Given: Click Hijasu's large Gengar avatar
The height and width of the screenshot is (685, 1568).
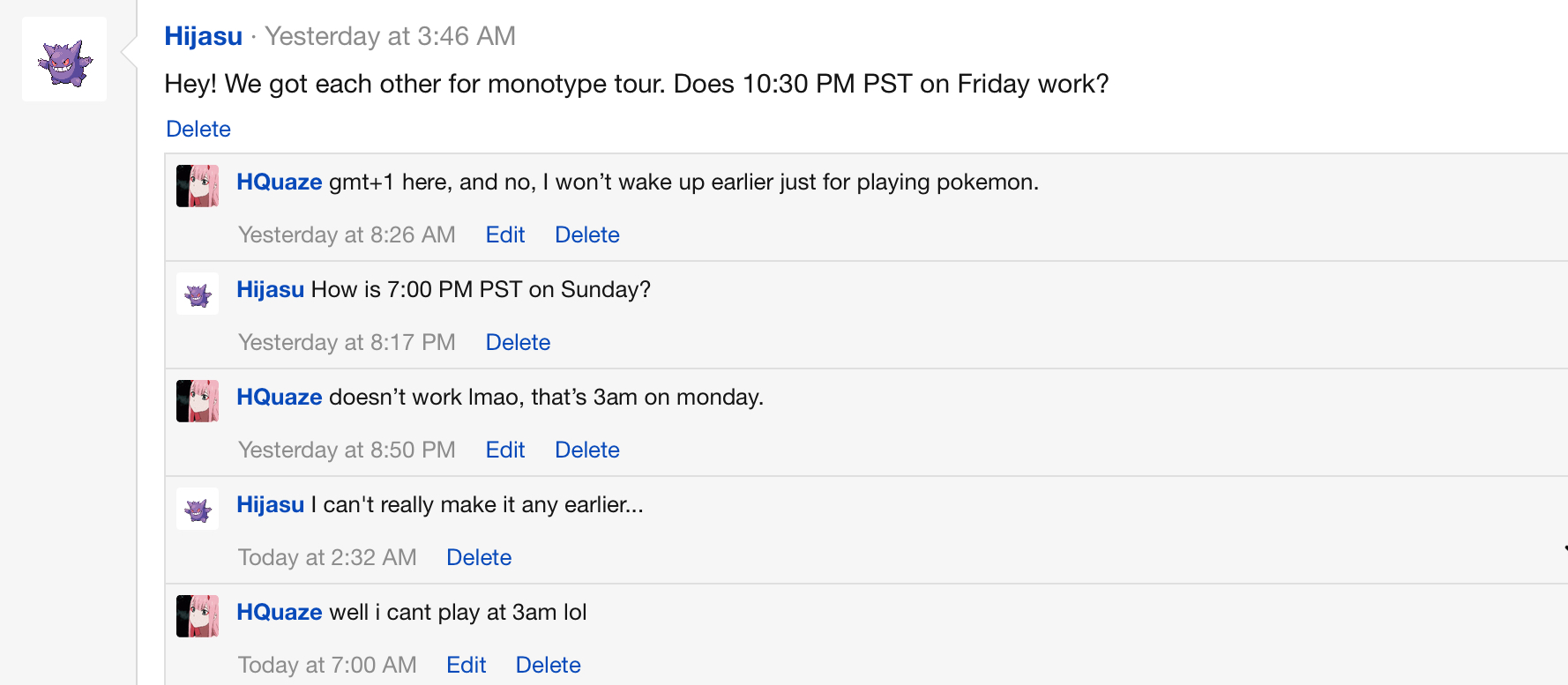Looking at the screenshot, I should [x=64, y=60].
